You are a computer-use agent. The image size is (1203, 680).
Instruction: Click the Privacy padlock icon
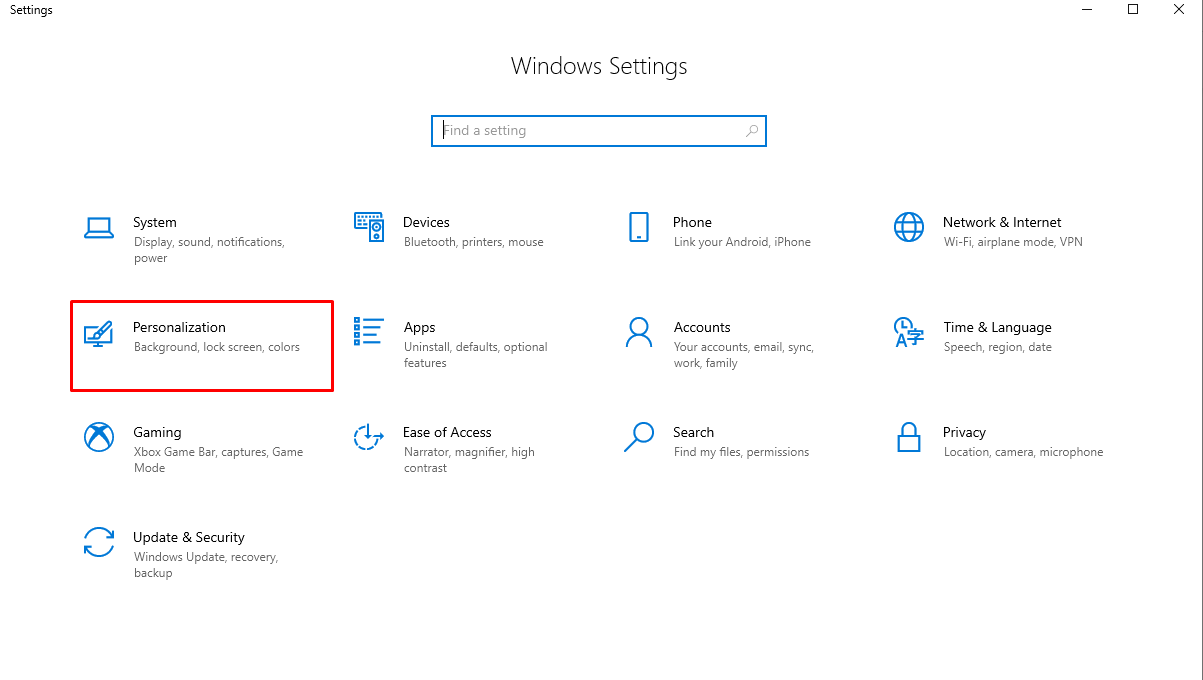click(x=909, y=437)
